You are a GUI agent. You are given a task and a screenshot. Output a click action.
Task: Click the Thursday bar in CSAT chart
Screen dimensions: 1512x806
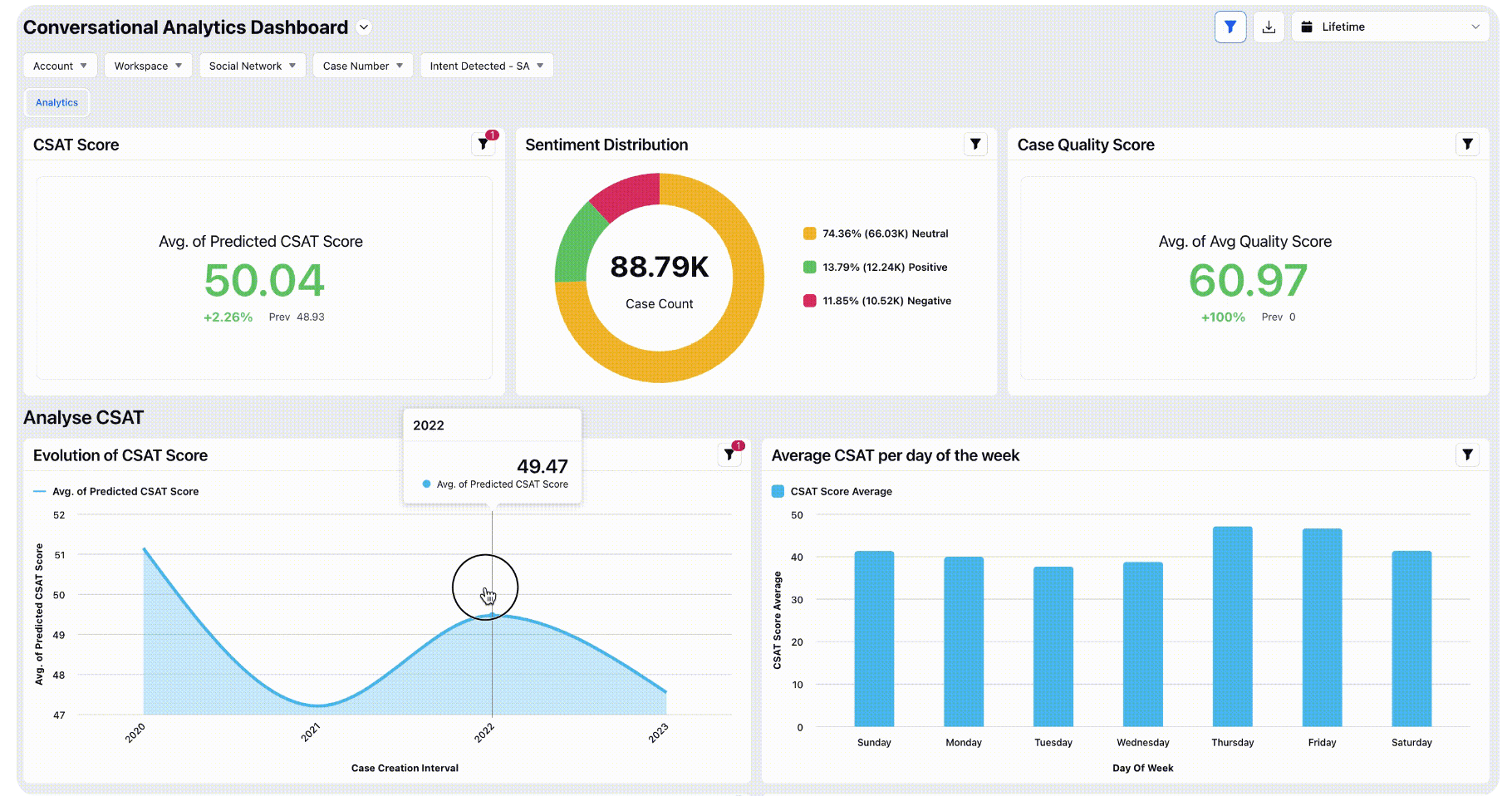(x=1232, y=627)
